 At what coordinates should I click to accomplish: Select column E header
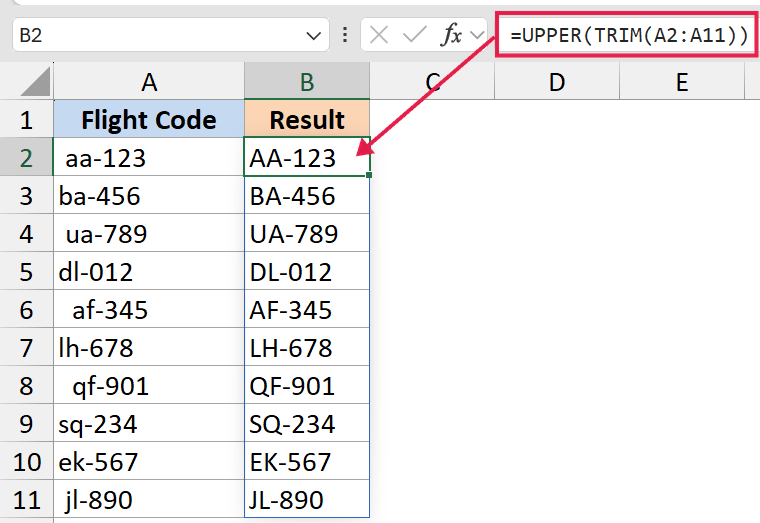(681, 81)
